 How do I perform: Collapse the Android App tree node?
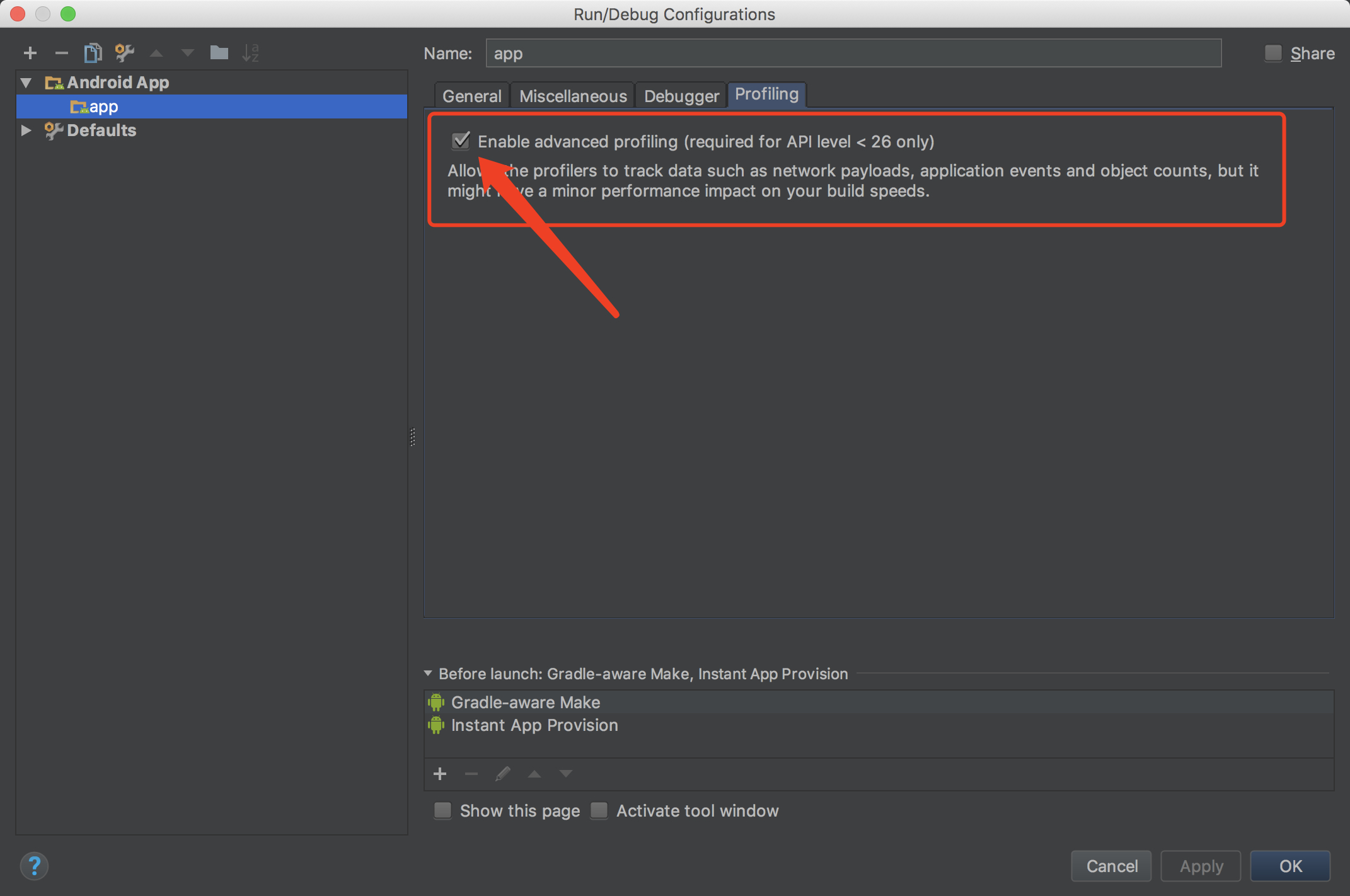pyautogui.click(x=26, y=83)
